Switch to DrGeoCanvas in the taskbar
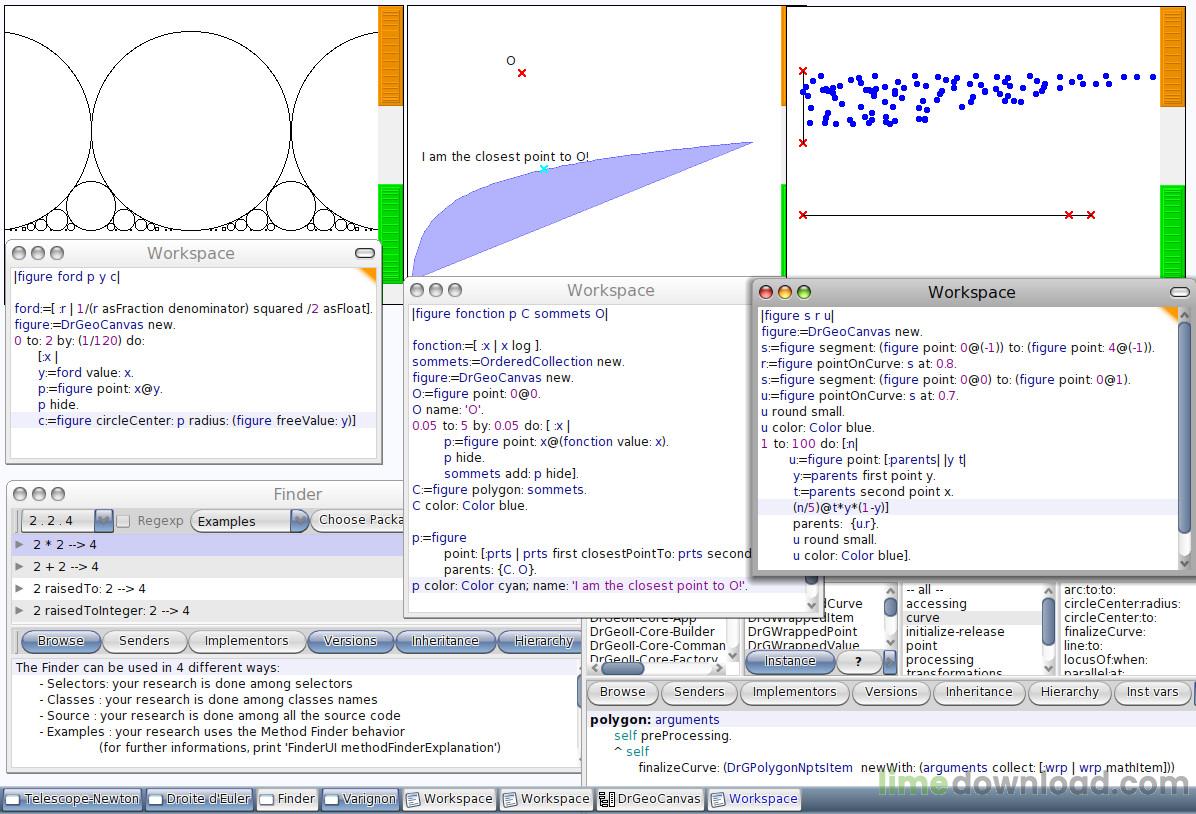 pos(651,799)
